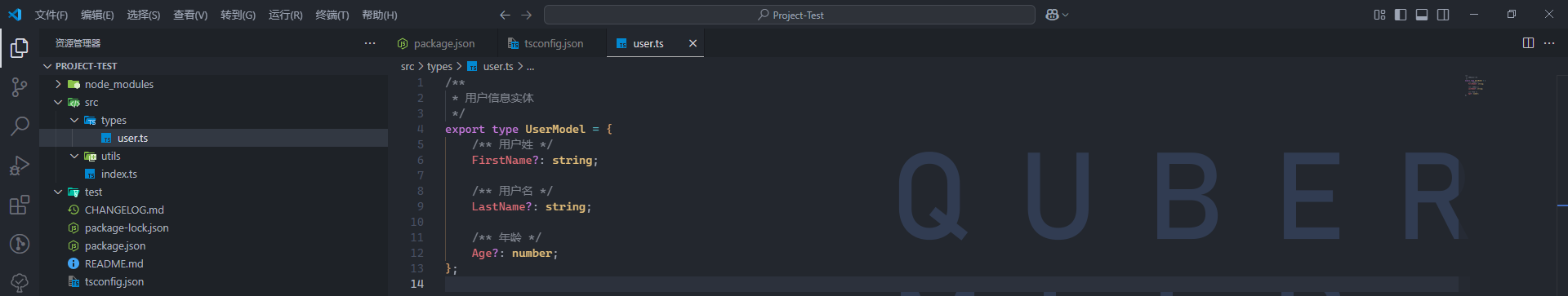The height and width of the screenshot is (296, 1568).
Task: Click the minimap code preview
Action: click(1474, 85)
